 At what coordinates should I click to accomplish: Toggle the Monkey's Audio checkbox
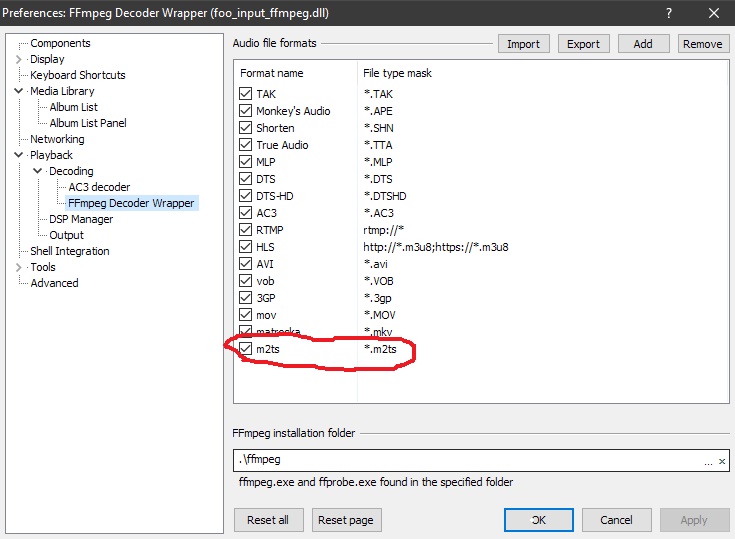(246, 111)
